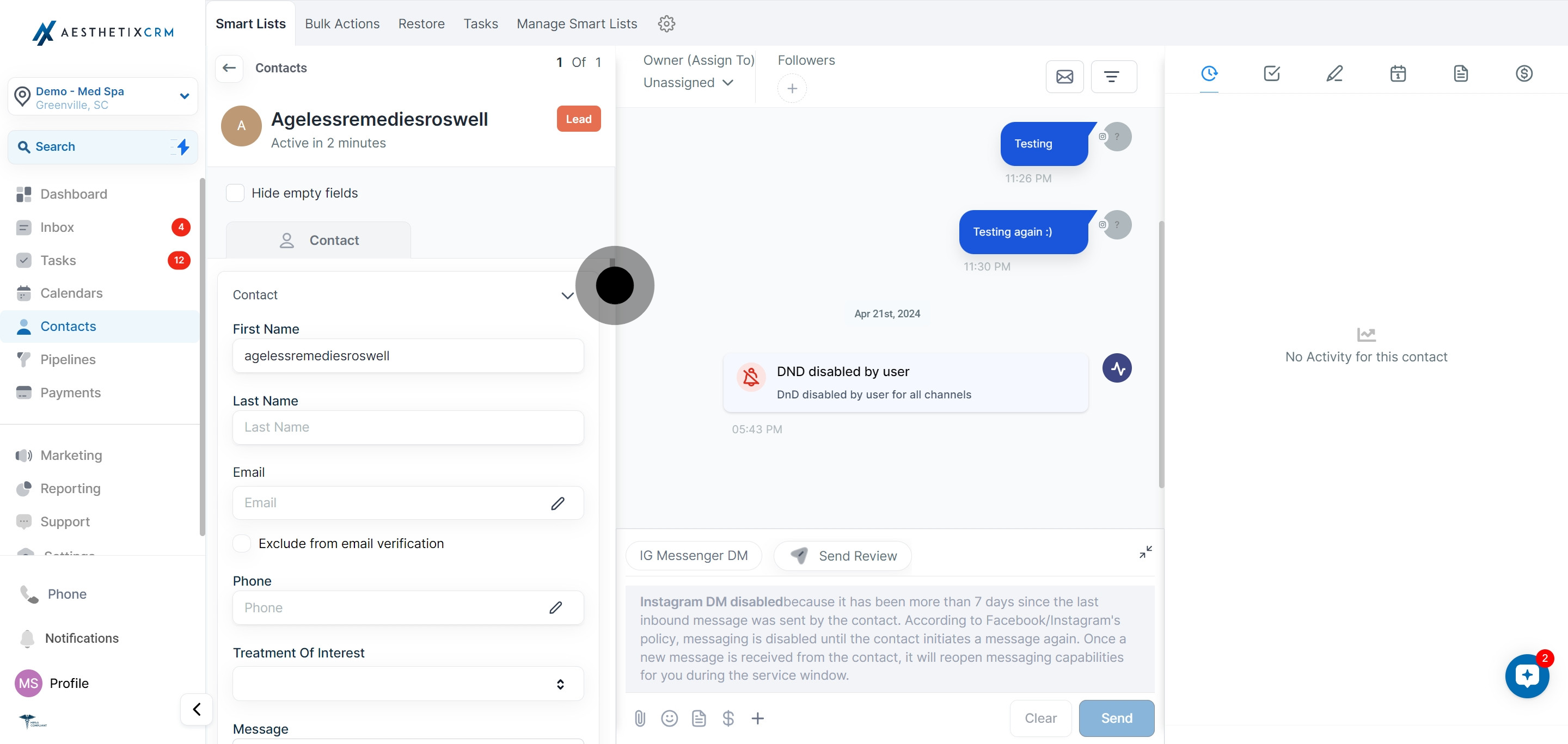Check Exclude from email verification

[242, 543]
